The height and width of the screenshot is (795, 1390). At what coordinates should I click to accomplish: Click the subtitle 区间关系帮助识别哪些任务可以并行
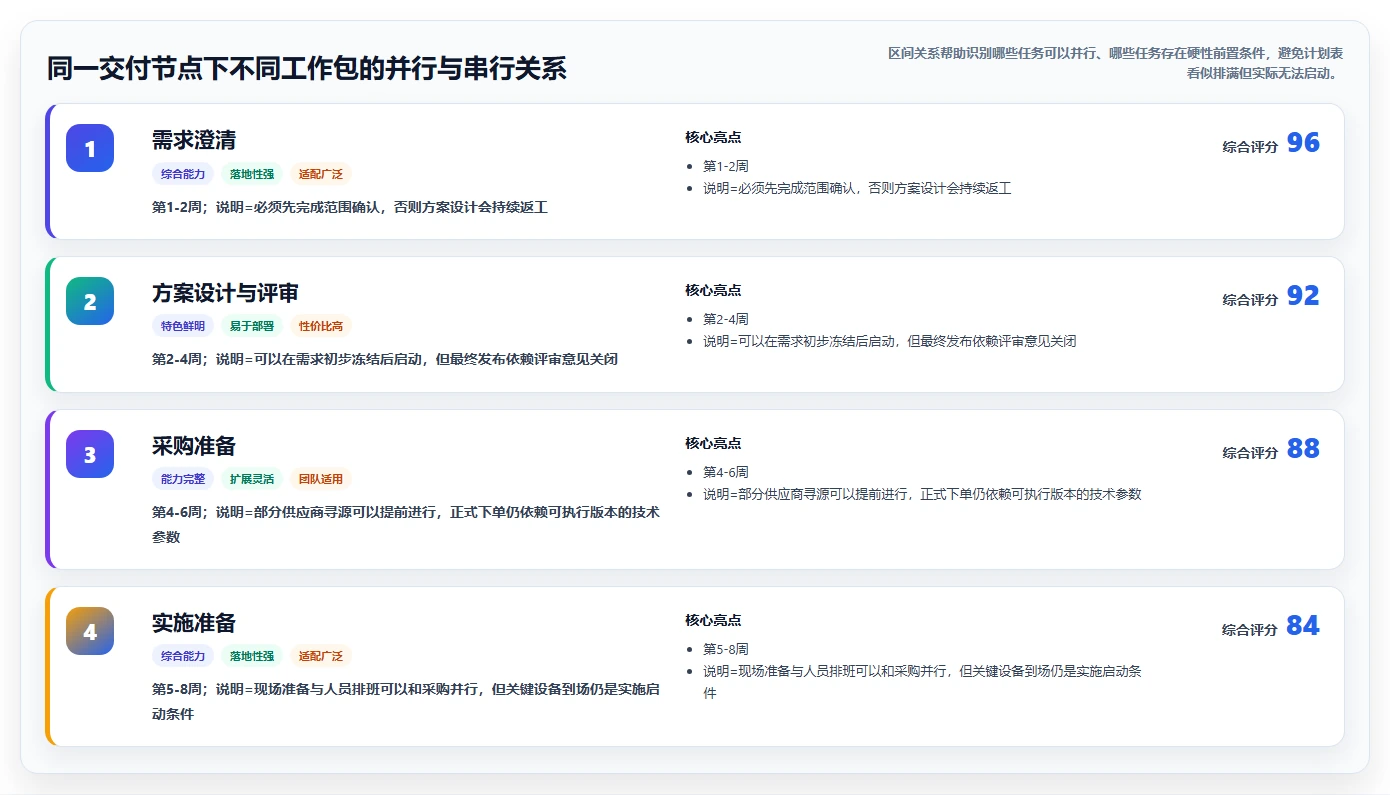(x=1115, y=63)
